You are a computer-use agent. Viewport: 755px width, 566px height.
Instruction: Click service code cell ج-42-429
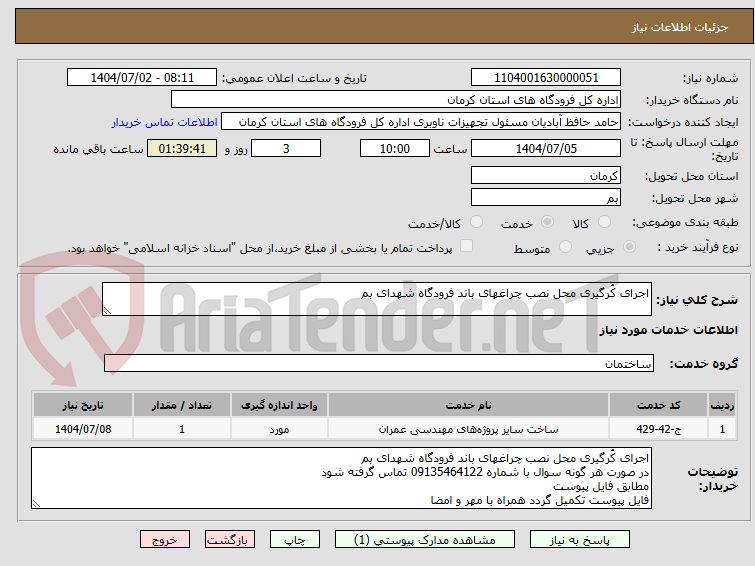(658, 429)
